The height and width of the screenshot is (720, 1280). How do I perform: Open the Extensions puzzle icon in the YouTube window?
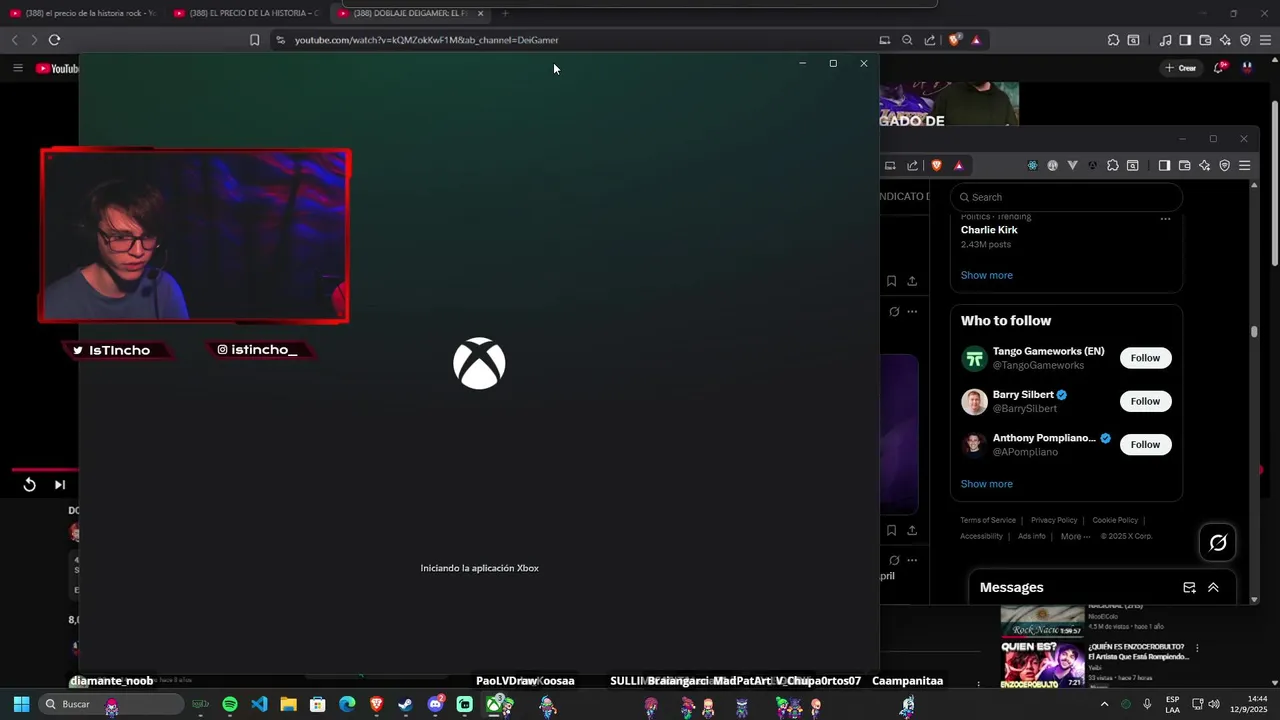(1113, 40)
